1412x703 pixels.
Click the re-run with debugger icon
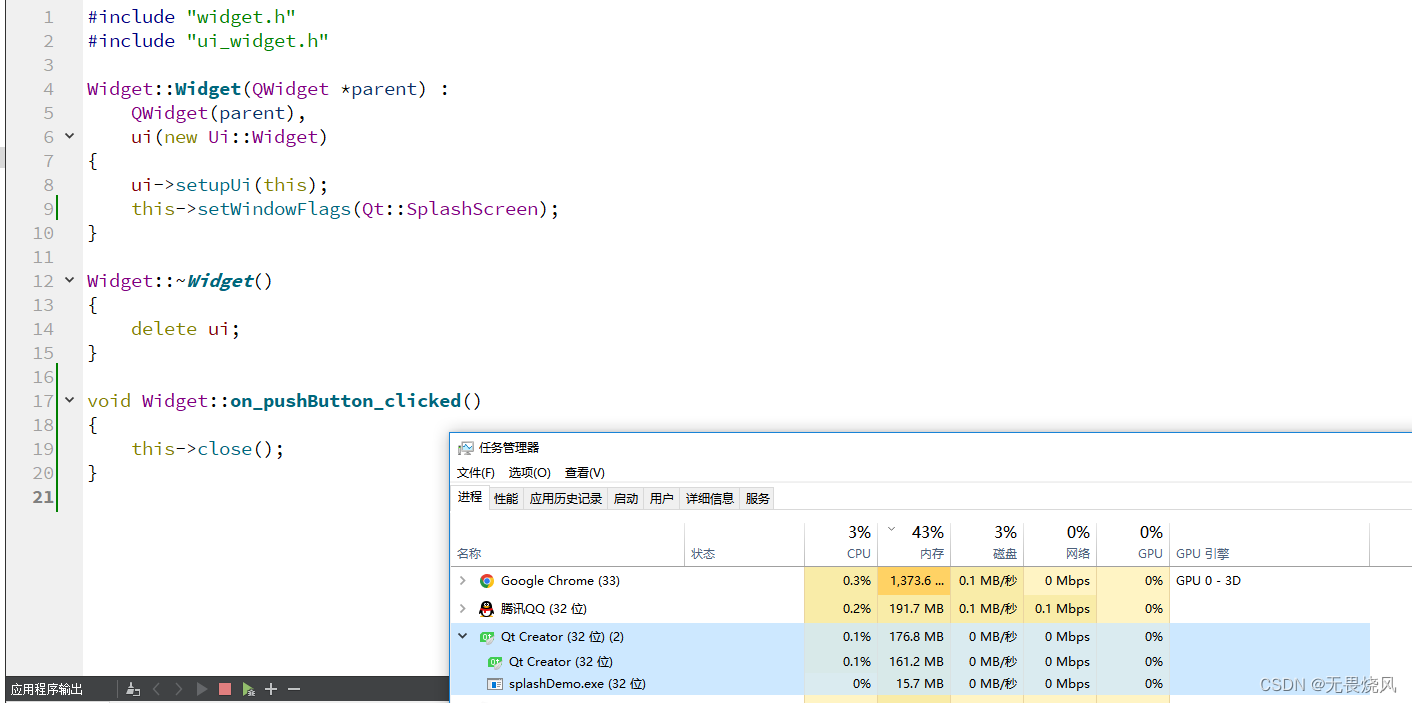(247, 689)
